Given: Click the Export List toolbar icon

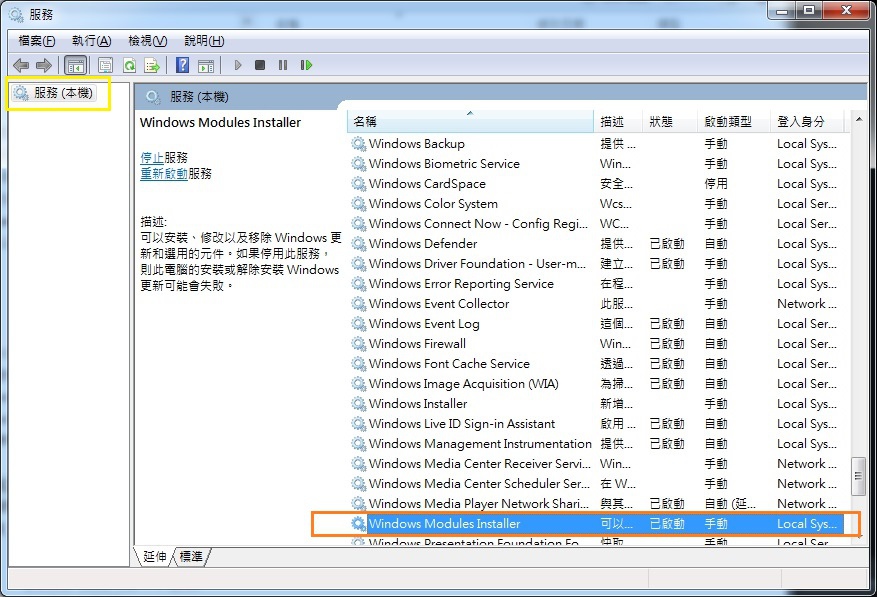Looking at the screenshot, I should pyautogui.click(x=152, y=65).
